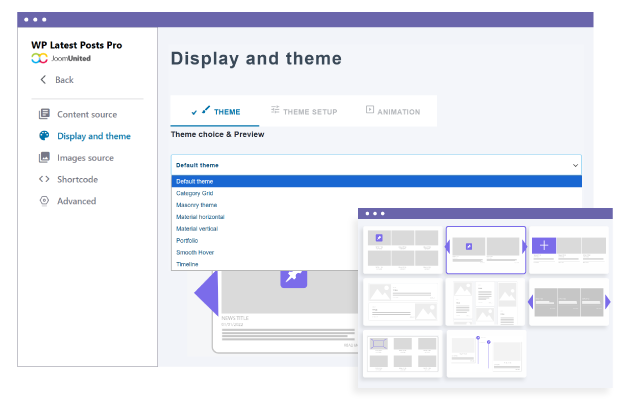This screenshot has width=630, height=400.
Task: Choose Masonry theme from the list
Action: click(196, 205)
